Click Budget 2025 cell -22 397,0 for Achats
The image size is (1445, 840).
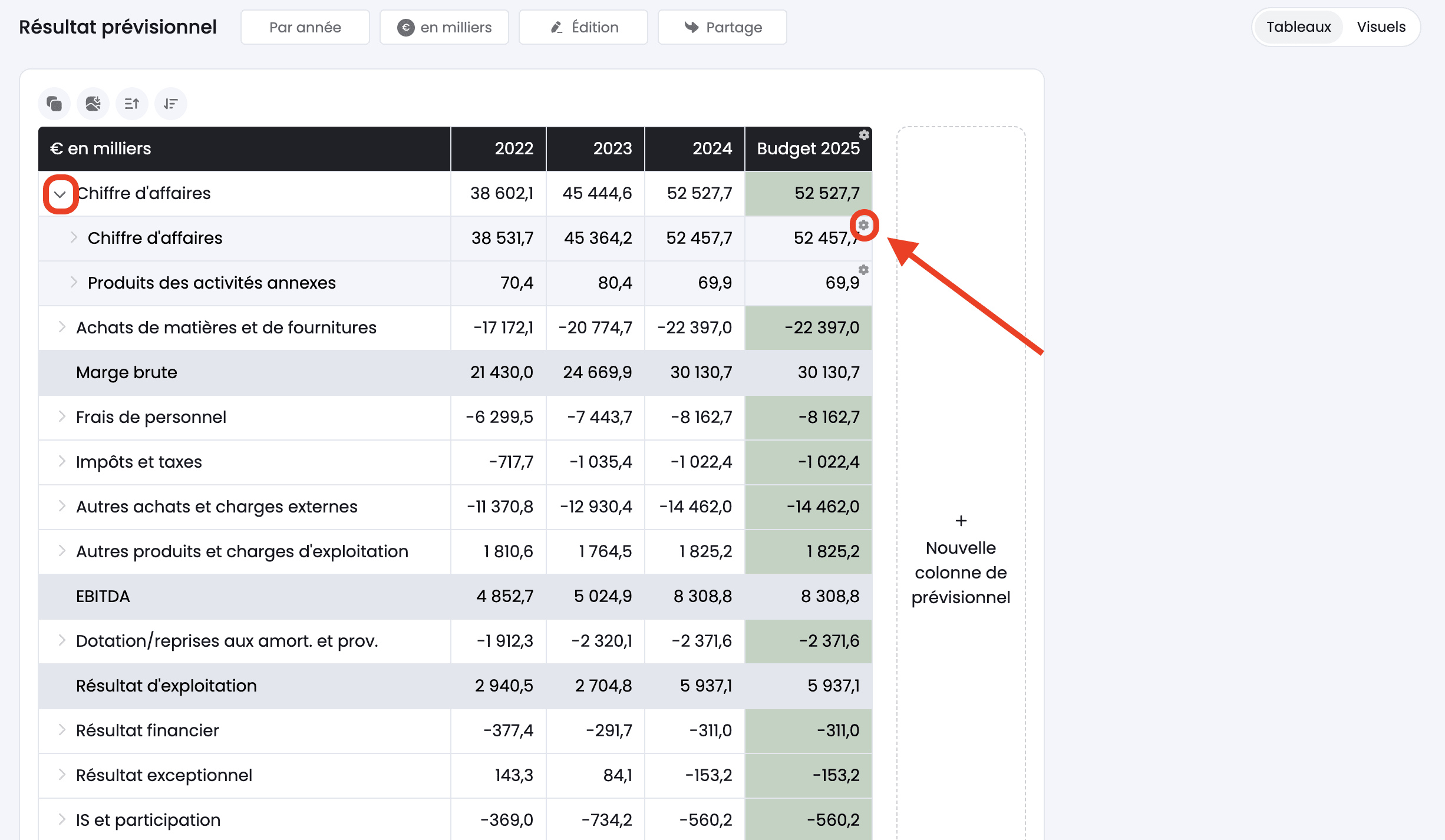(x=809, y=328)
